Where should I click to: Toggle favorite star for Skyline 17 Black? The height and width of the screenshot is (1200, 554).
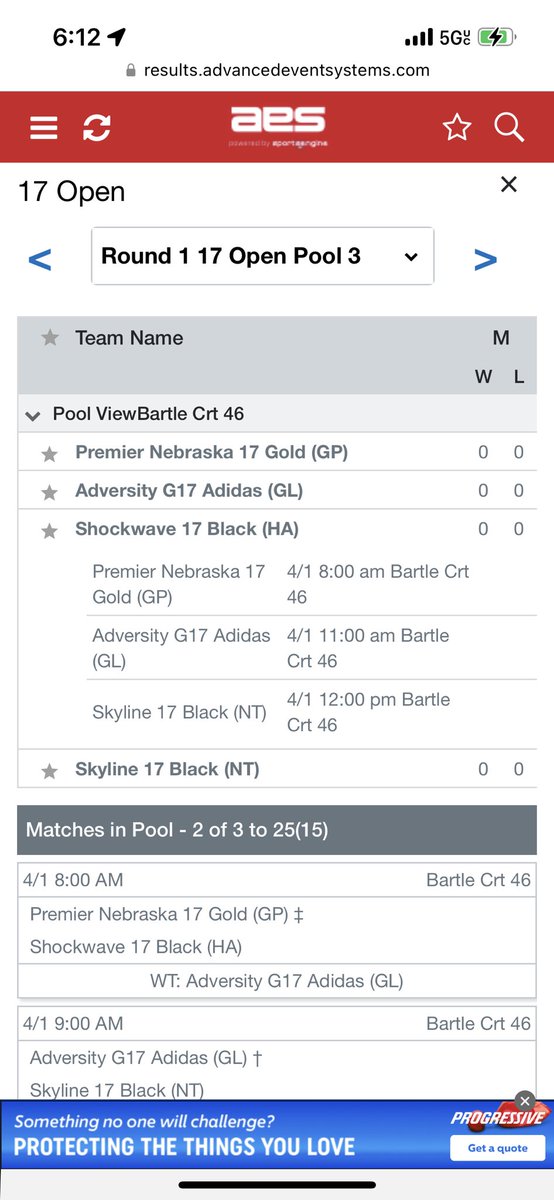(49, 771)
